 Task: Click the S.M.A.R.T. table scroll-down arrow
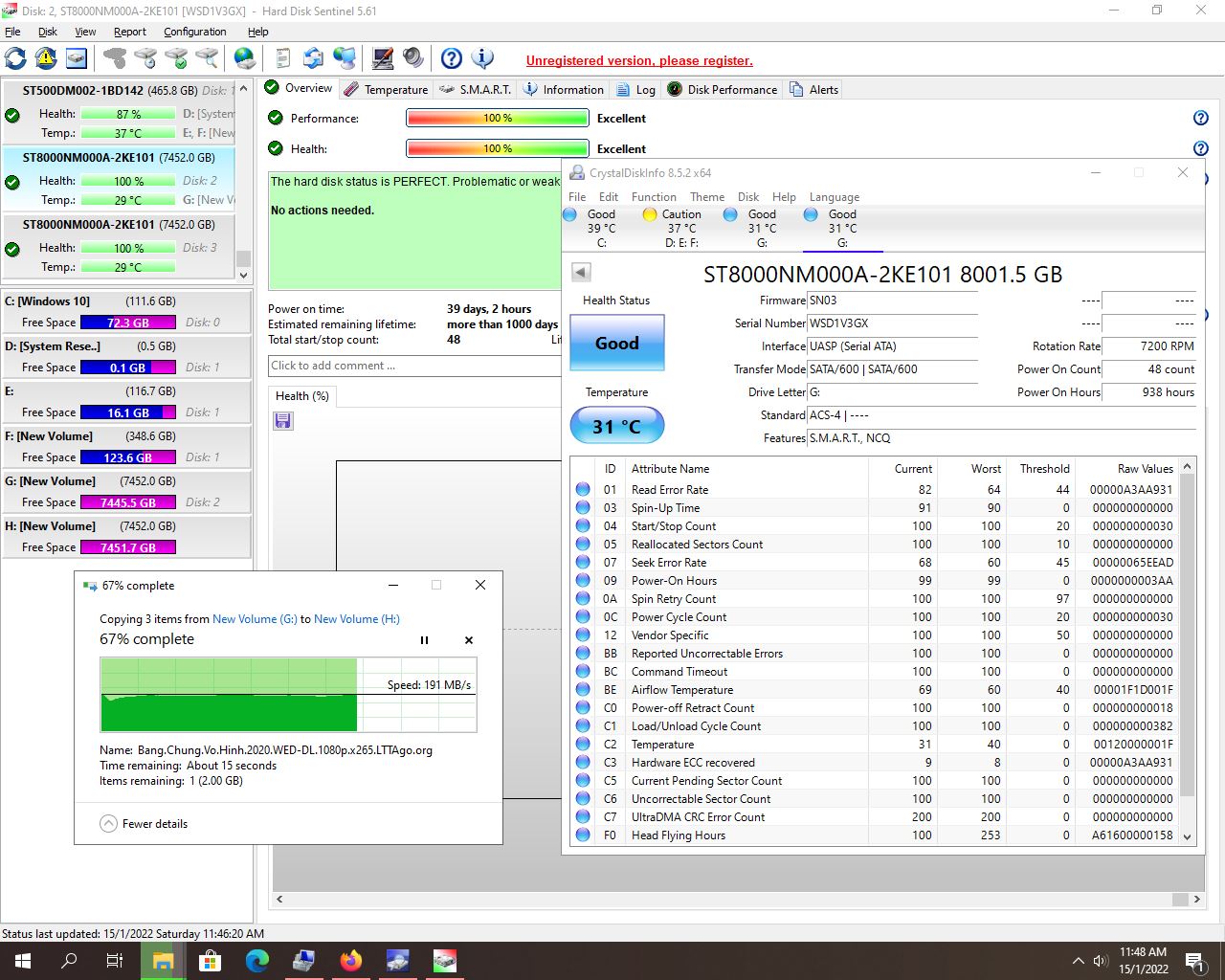click(x=1188, y=836)
